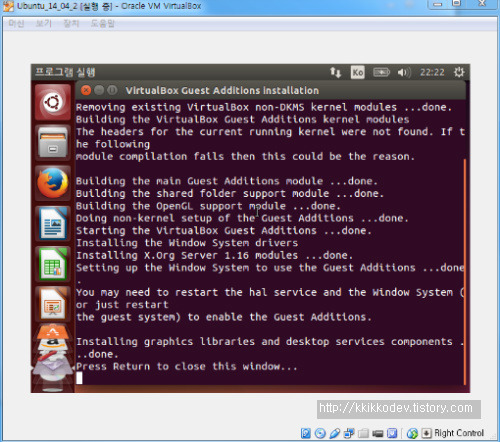
Task: Open the 장치 (Devices) menu
Action: [x=71, y=23]
